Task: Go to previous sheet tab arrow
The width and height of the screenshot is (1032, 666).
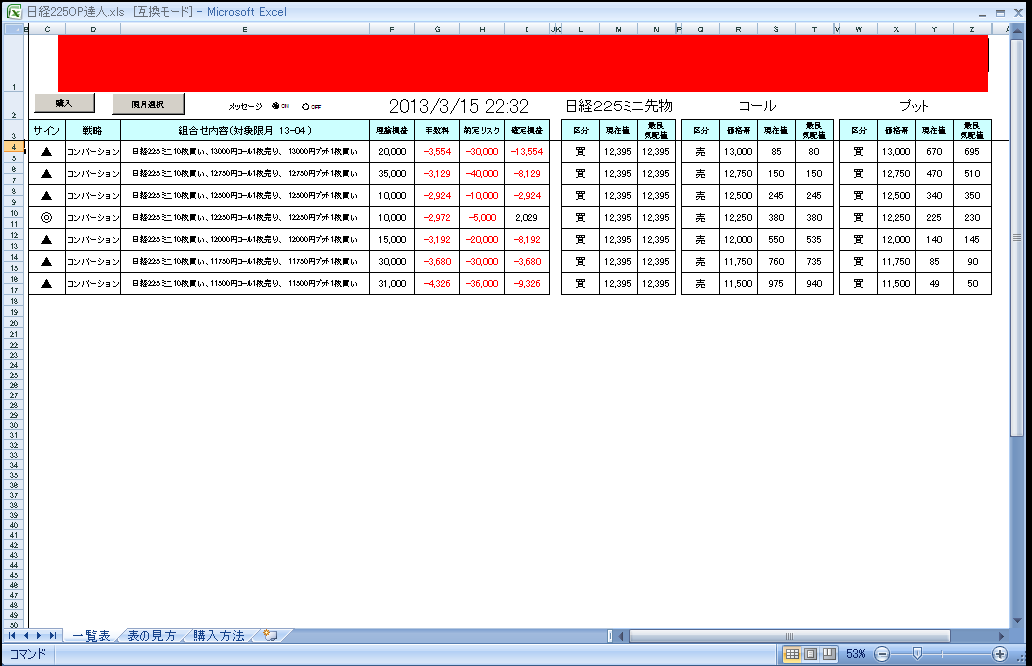Action: tap(26, 636)
